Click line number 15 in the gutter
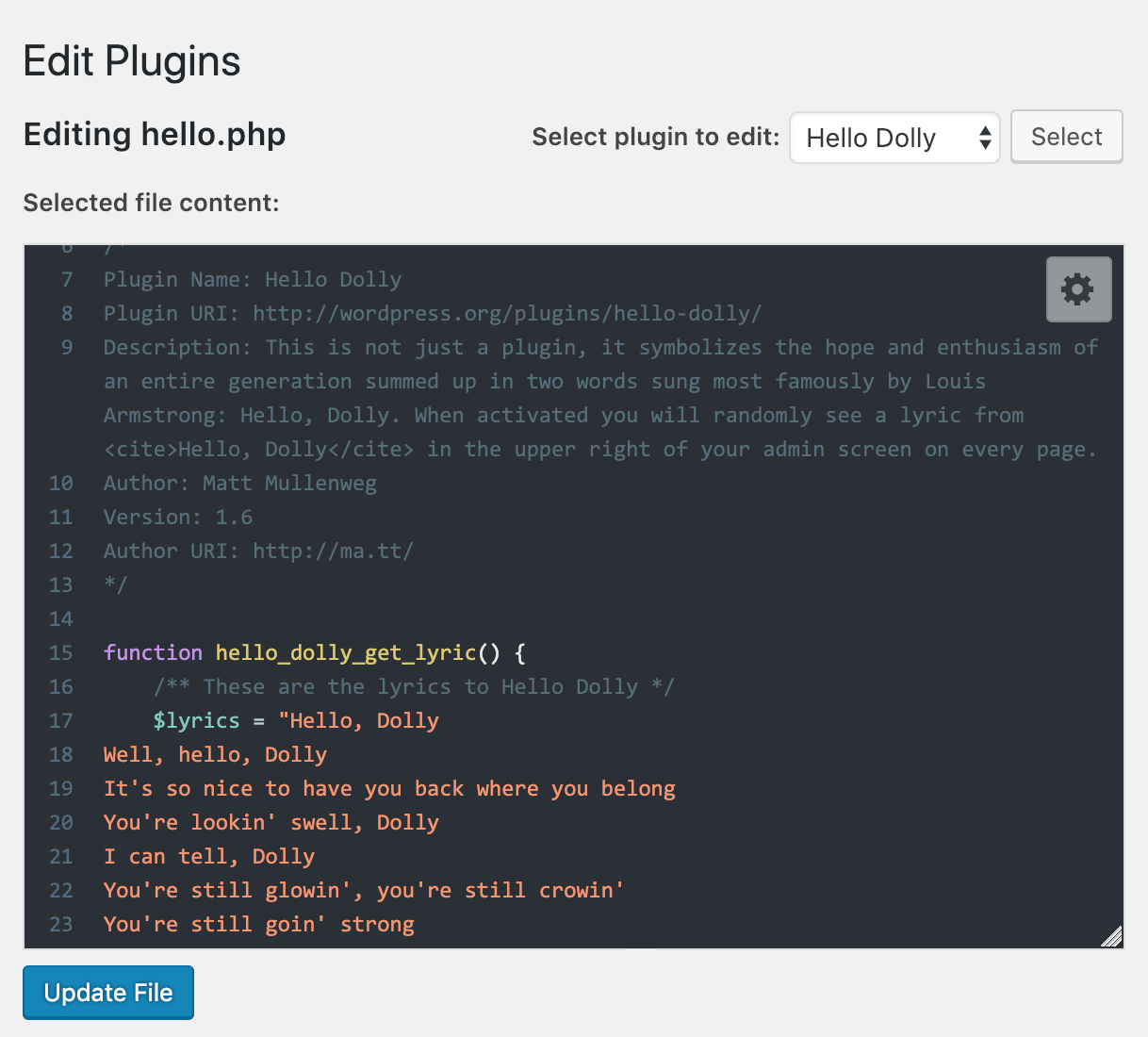The width and height of the screenshot is (1148, 1037). 61,653
